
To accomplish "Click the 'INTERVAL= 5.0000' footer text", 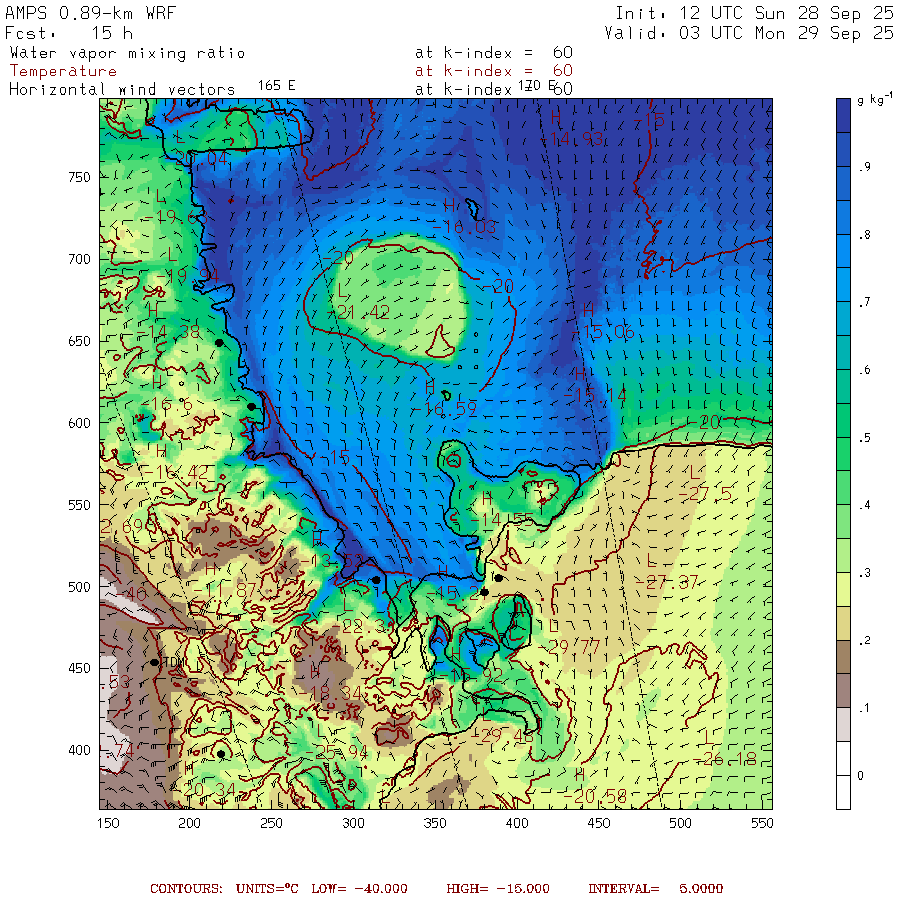I will [x=655, y=889].
